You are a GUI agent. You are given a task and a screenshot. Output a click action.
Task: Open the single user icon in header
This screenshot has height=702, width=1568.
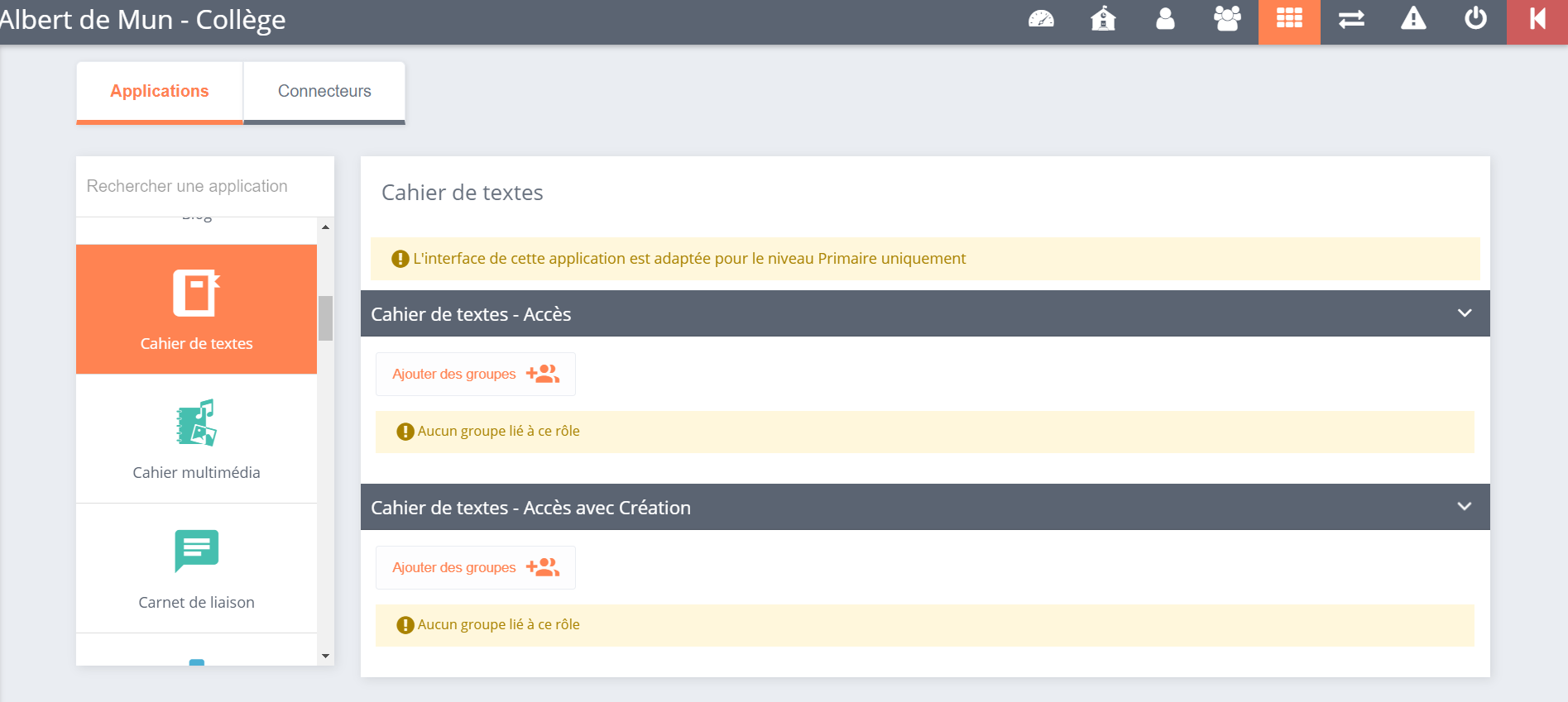click(x=1165, y=18)
